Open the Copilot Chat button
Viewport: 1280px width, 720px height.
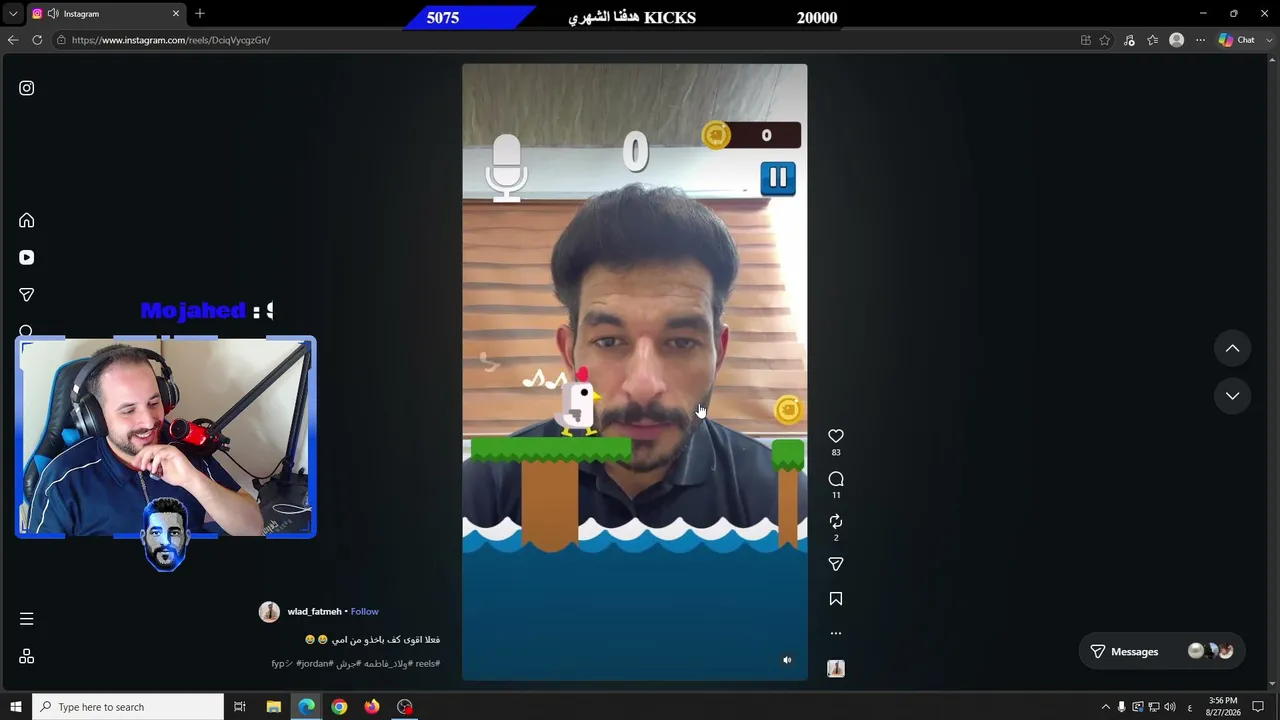click(x=1237, y=40)
